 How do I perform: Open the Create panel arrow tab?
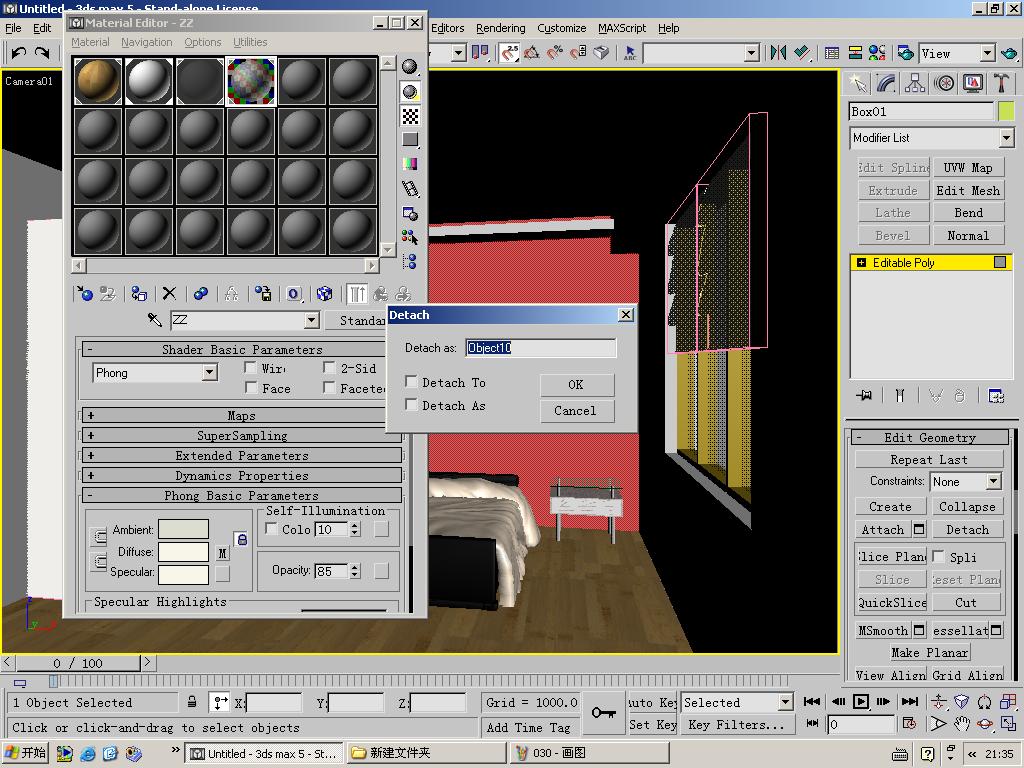click(857, 83)
